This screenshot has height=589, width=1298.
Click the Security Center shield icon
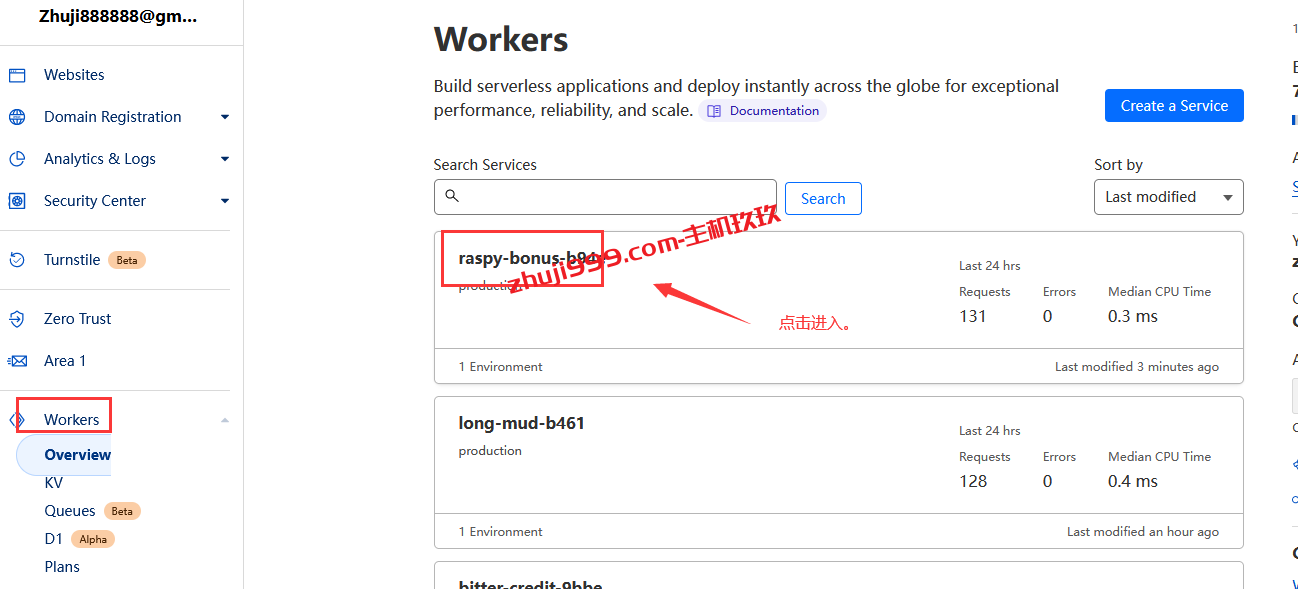[x=17, y=201]
